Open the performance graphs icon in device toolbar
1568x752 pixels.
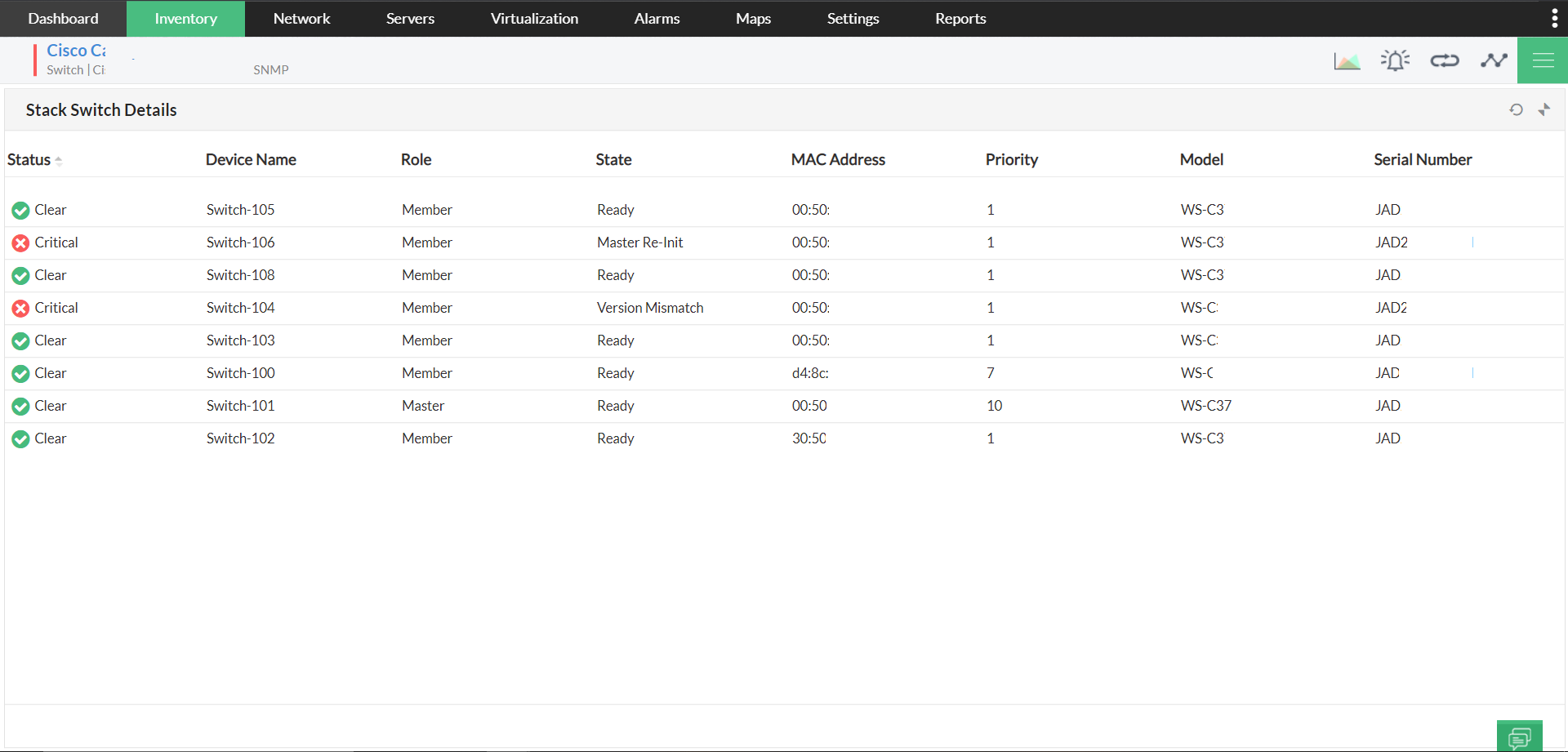(x=1347, y=60)
